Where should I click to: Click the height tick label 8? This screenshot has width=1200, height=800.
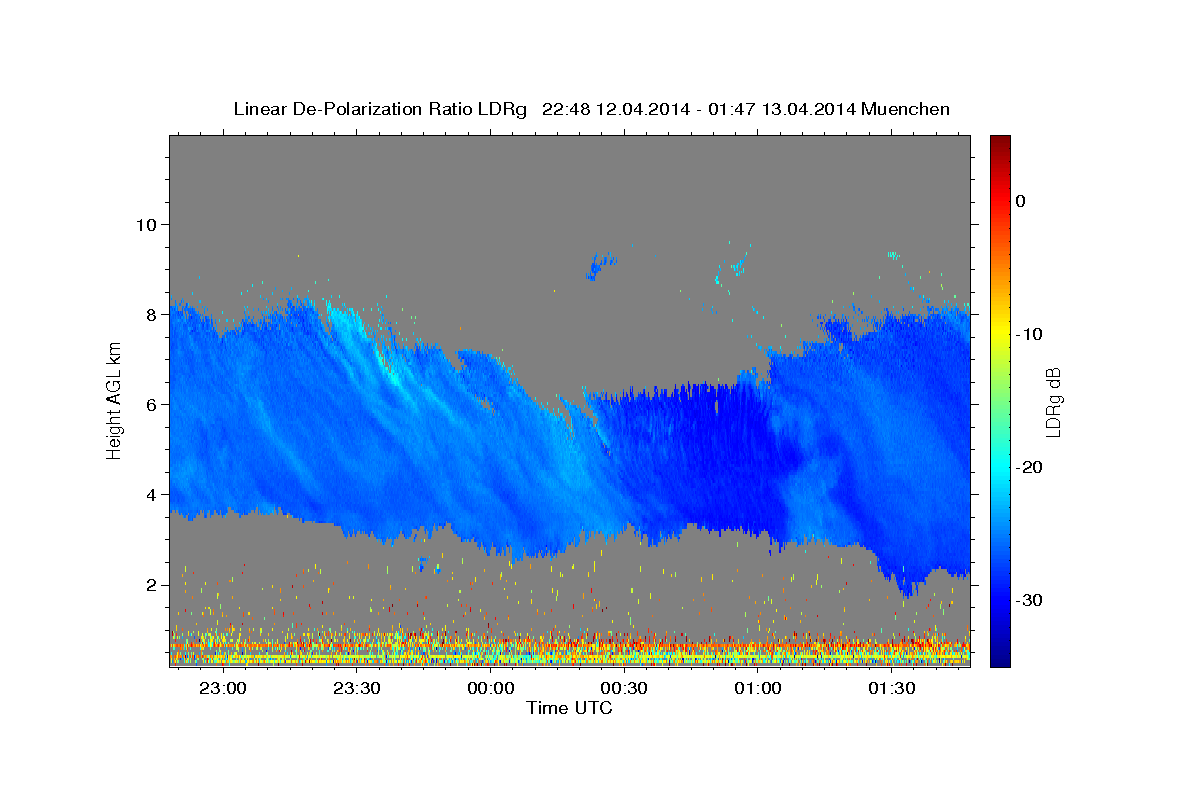click(150, 314)
